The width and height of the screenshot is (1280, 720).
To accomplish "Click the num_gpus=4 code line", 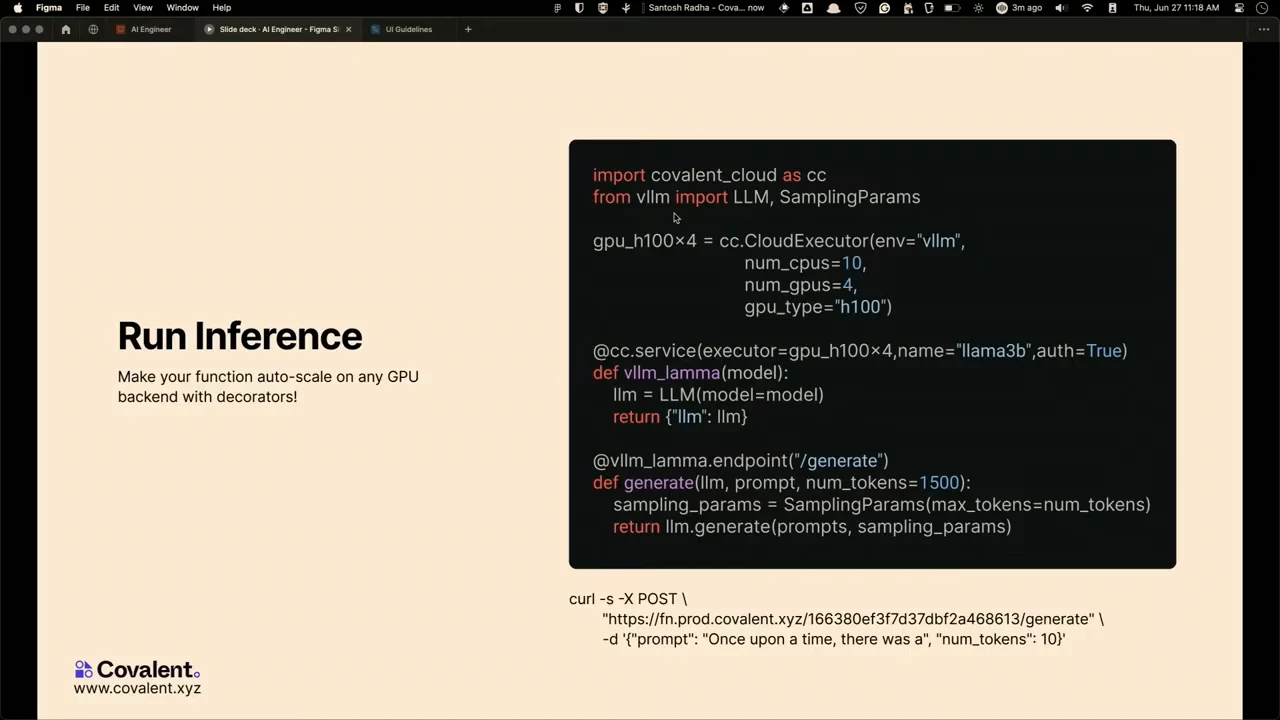I will [x=800, y=285].
